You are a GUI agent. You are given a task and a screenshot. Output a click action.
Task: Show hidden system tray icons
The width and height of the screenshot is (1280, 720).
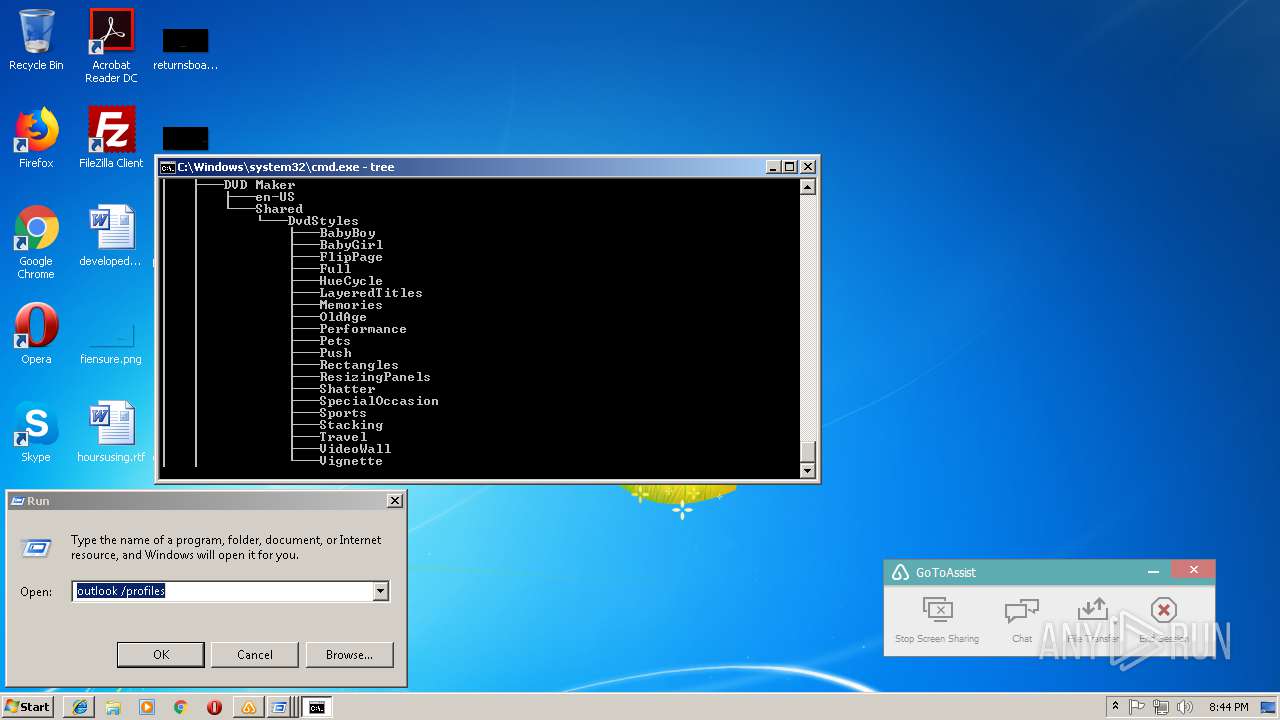1115,707
